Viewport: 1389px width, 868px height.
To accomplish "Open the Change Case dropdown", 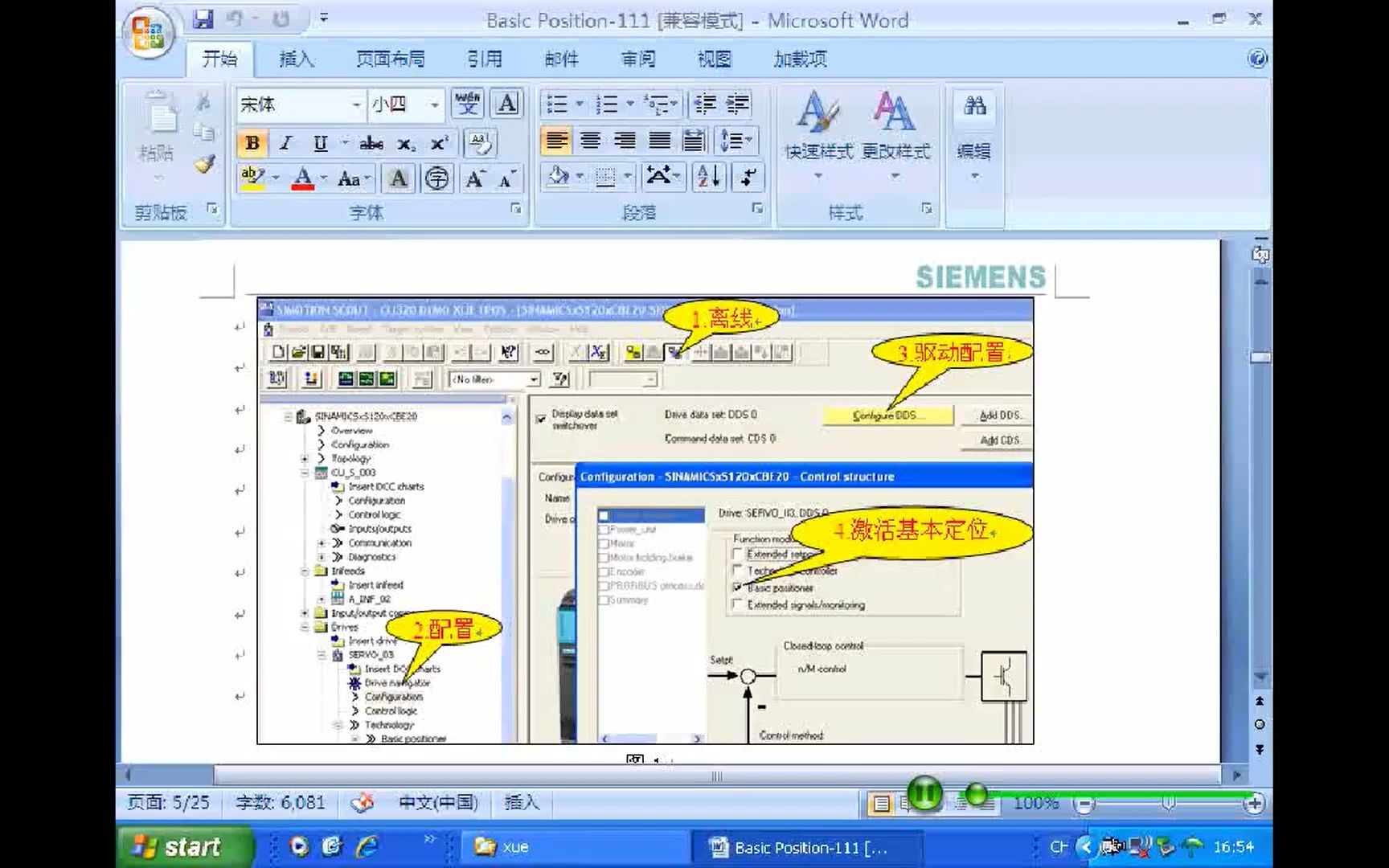I will click(x=354, y=178).
